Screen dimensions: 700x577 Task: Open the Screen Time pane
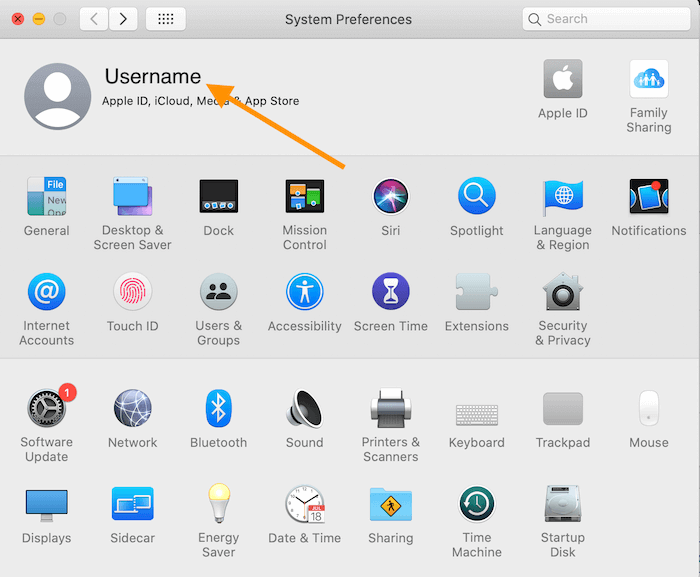pos(390,292)
